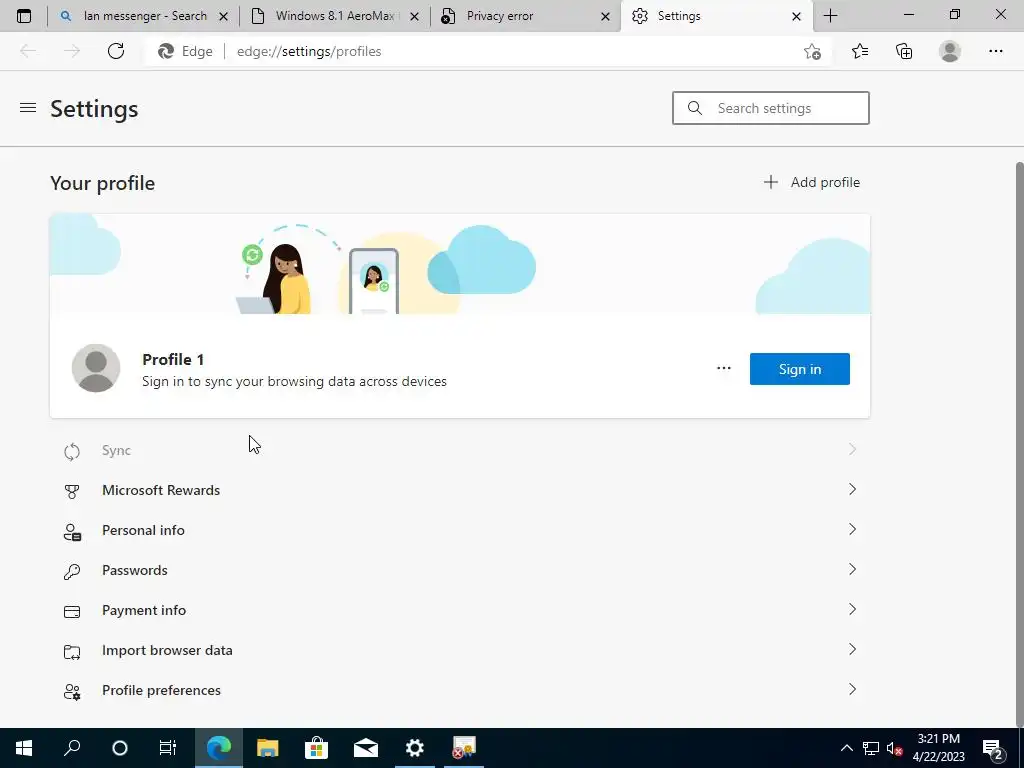
Task: Open Profile preferences
Action: (460, 690)
